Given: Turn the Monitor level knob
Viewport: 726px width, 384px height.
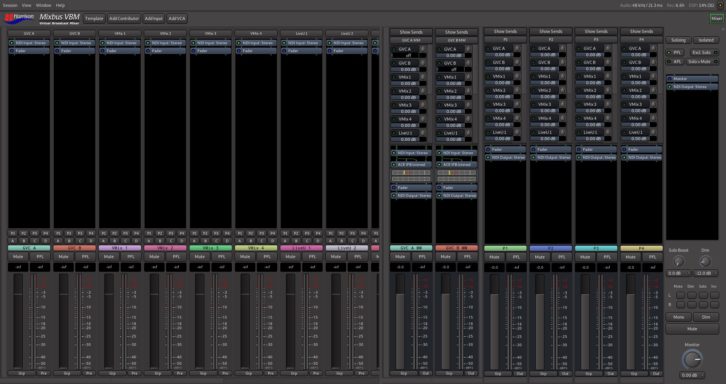Looking at the screenshot, I should click(x=692, y=359).
